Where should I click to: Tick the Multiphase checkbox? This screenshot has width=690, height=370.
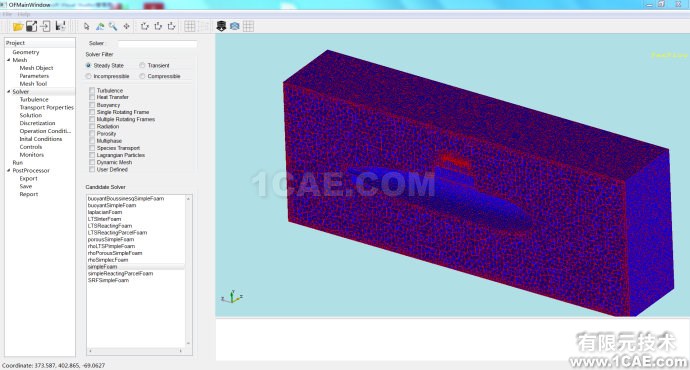pos(92,141)
